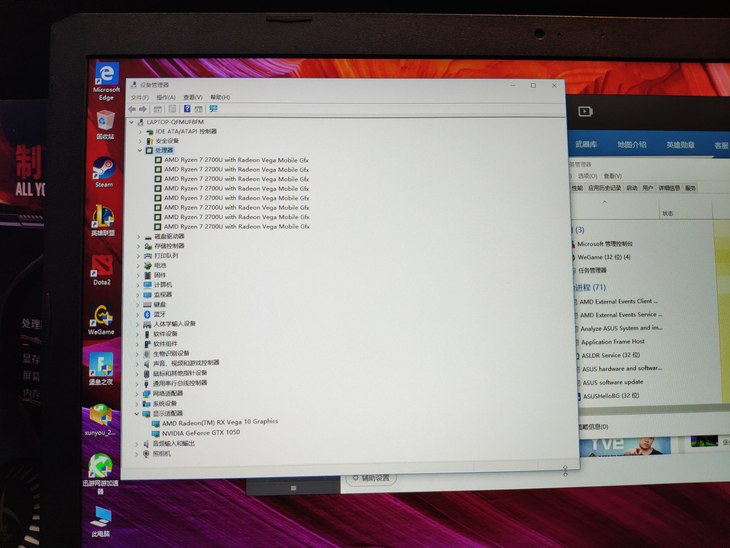Collapse the LAPTOP-QFMUF8FM root node

click(x=131, y=122)
